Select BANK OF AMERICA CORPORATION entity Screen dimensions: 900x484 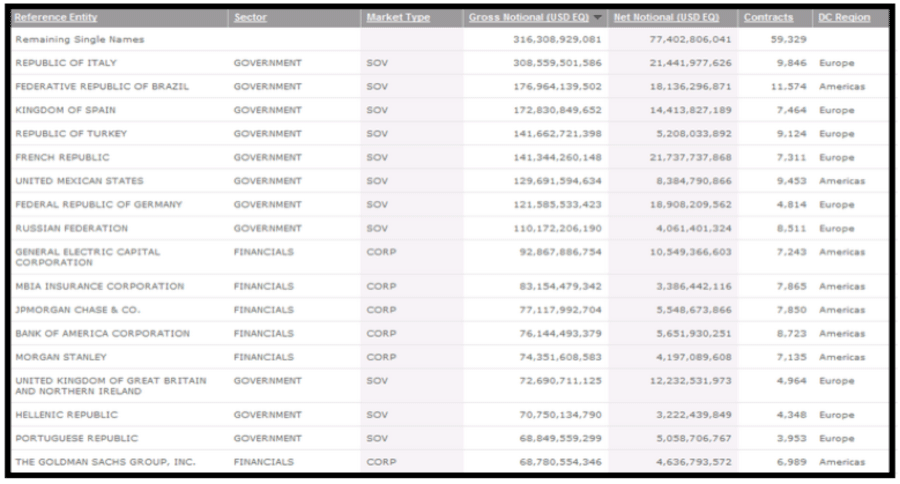pos(102,334)
